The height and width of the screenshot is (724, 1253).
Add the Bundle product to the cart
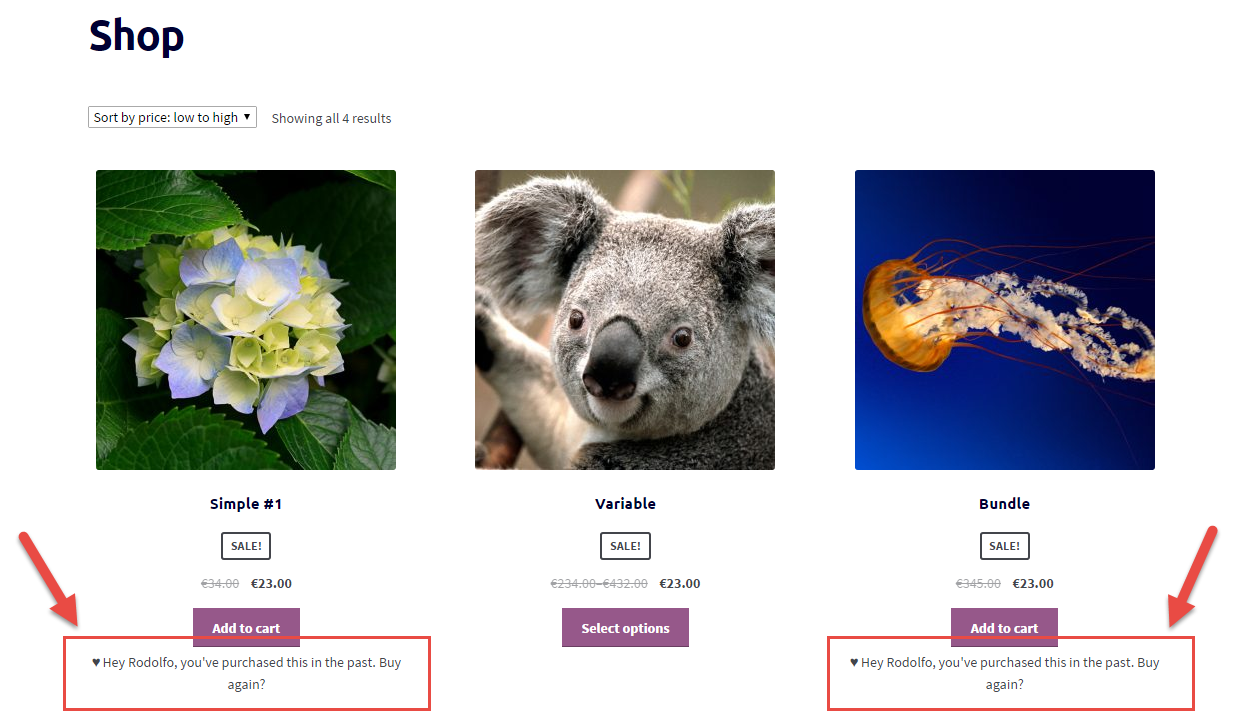point(1004,627)
